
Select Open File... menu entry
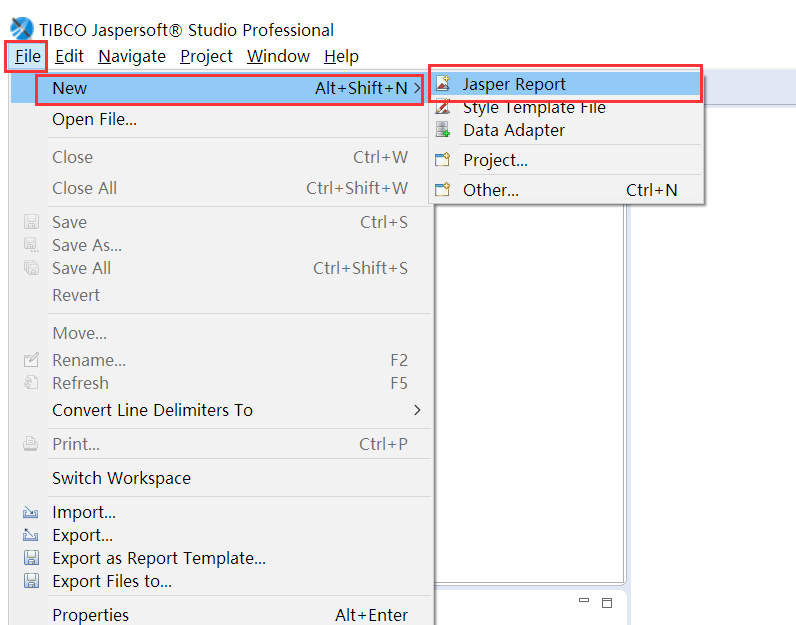tap(222, 119)
